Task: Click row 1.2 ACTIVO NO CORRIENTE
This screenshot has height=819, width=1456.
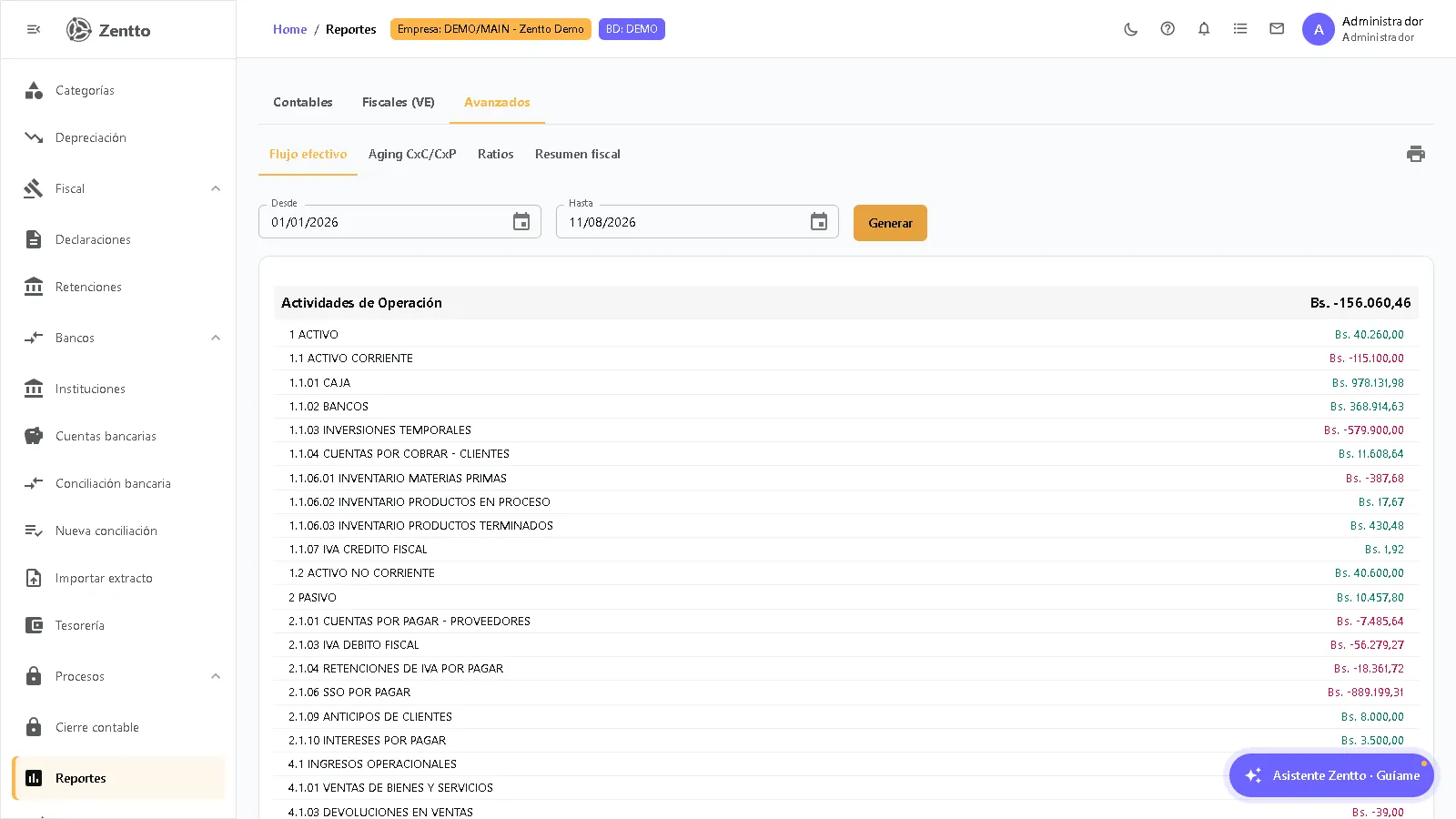Action: coord(846,573)
